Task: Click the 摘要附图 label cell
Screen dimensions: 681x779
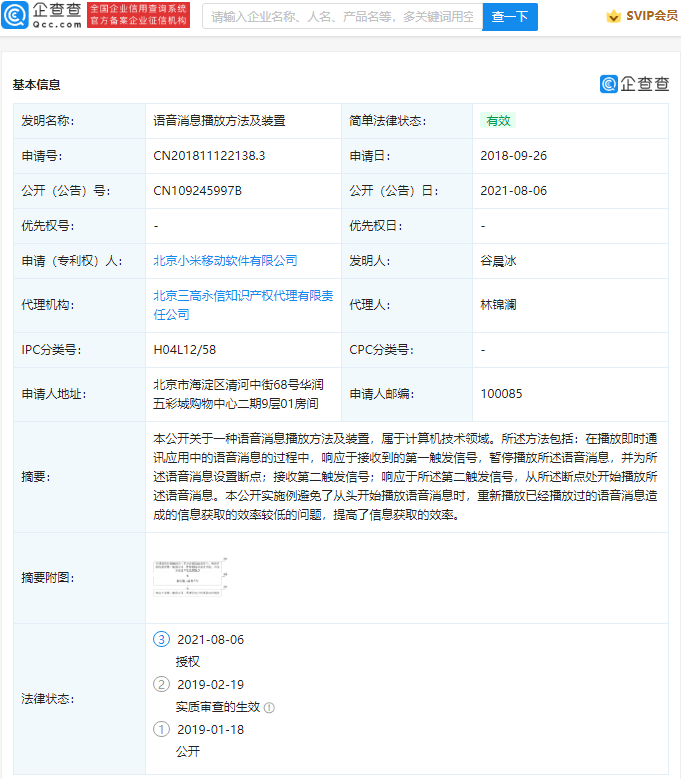Action: click(x=79, y=578)
